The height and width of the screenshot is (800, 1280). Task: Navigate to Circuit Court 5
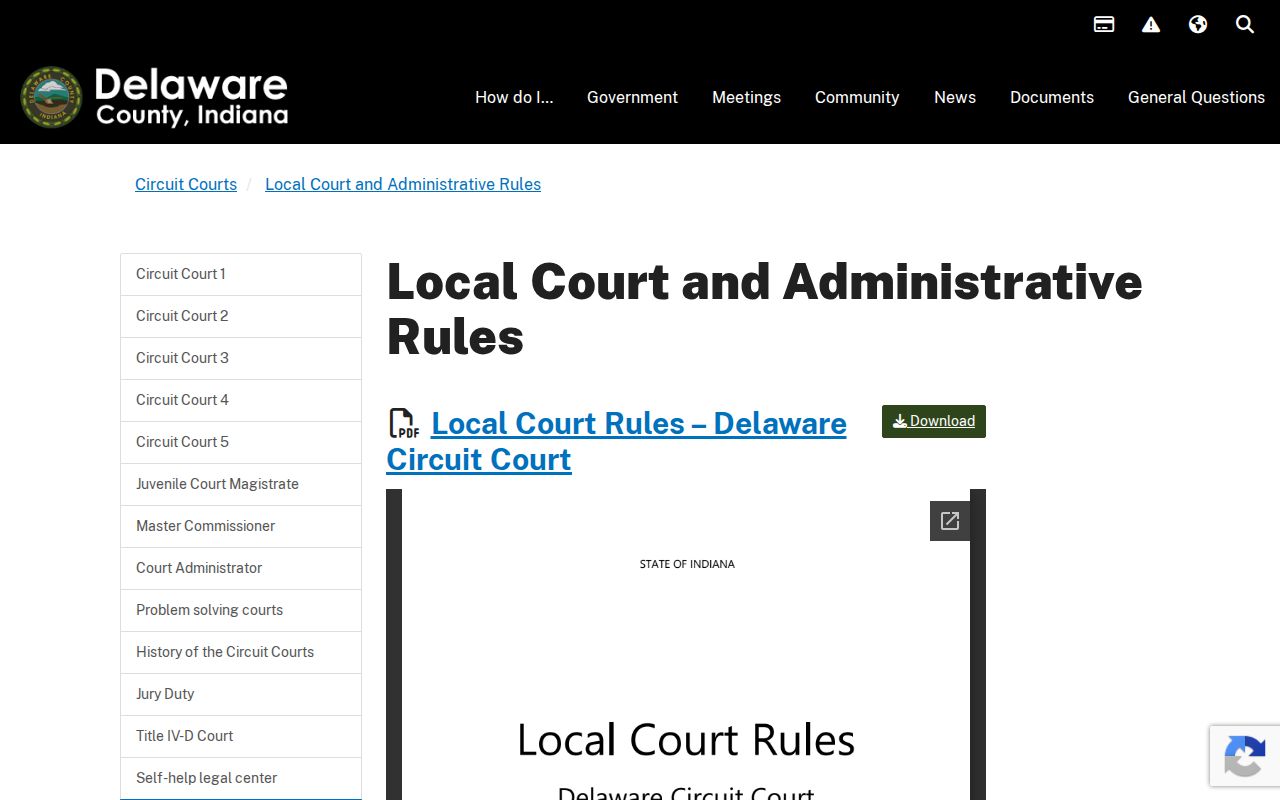coord(241,442)
